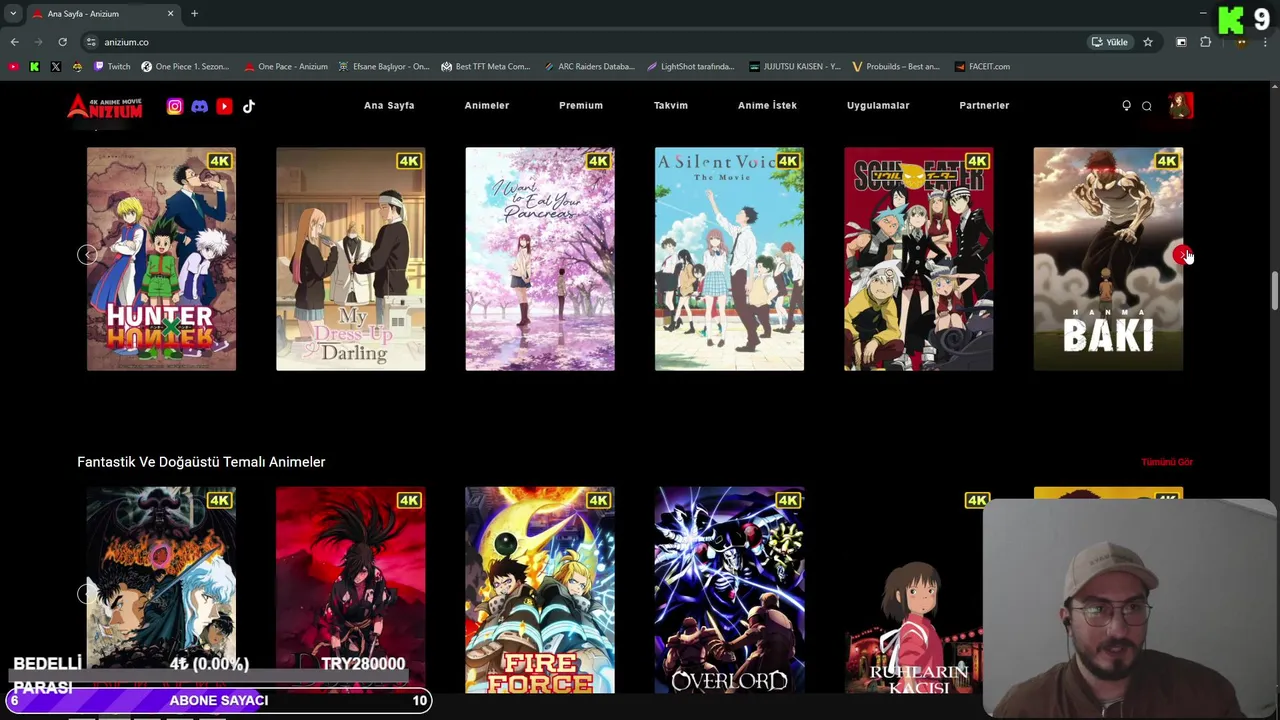Open the Premium menu item
The width and height of the screenshot is (1280, 720).
(581, 106)
